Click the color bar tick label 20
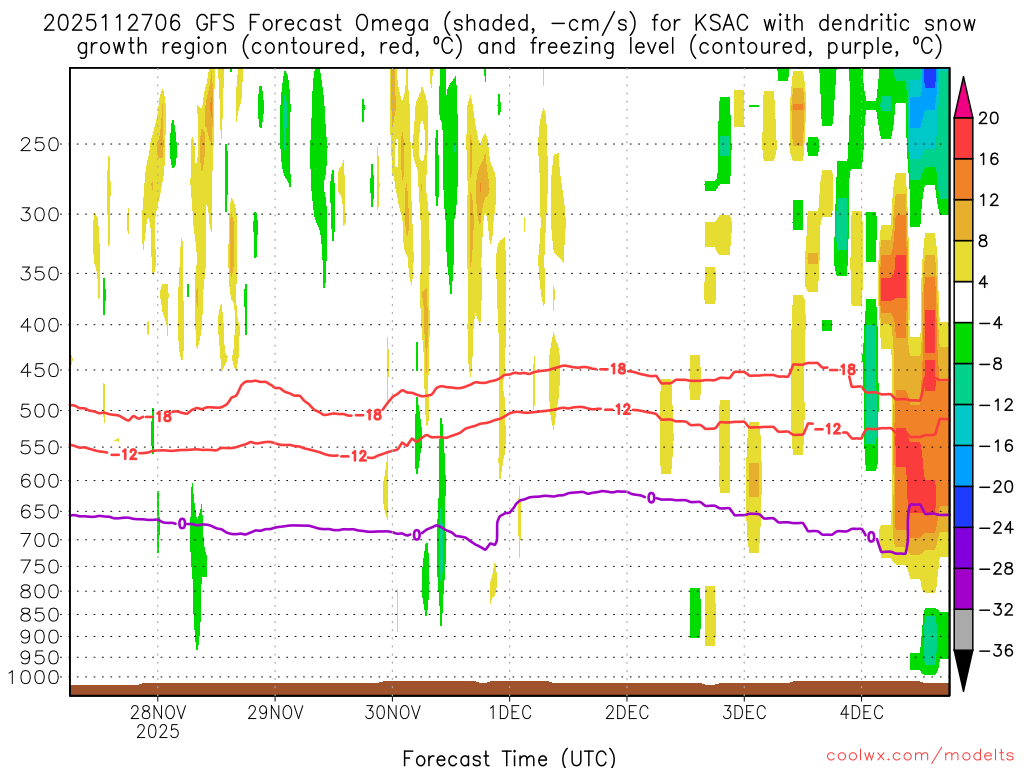 (x=988, y=118)
